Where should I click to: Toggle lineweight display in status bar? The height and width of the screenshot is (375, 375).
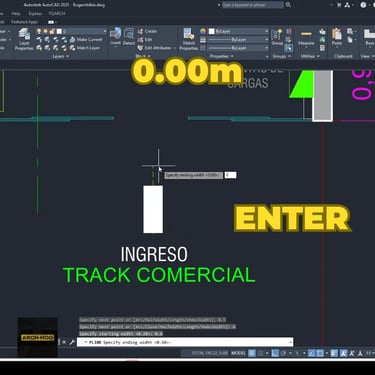(x=334, y=353)
